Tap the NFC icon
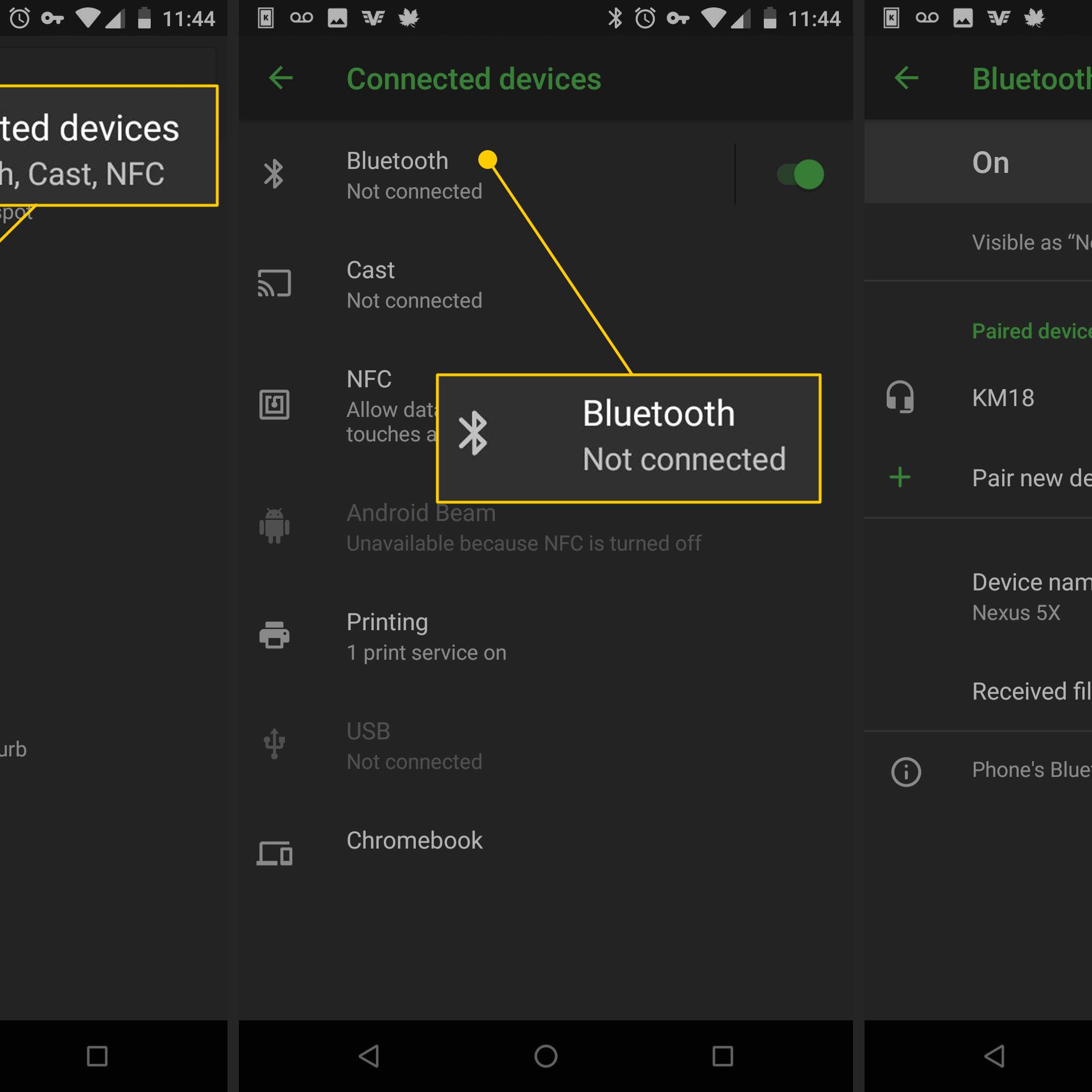This screenshot has width=1092, height=1092. pyautogui.click(x=274, y=404)
